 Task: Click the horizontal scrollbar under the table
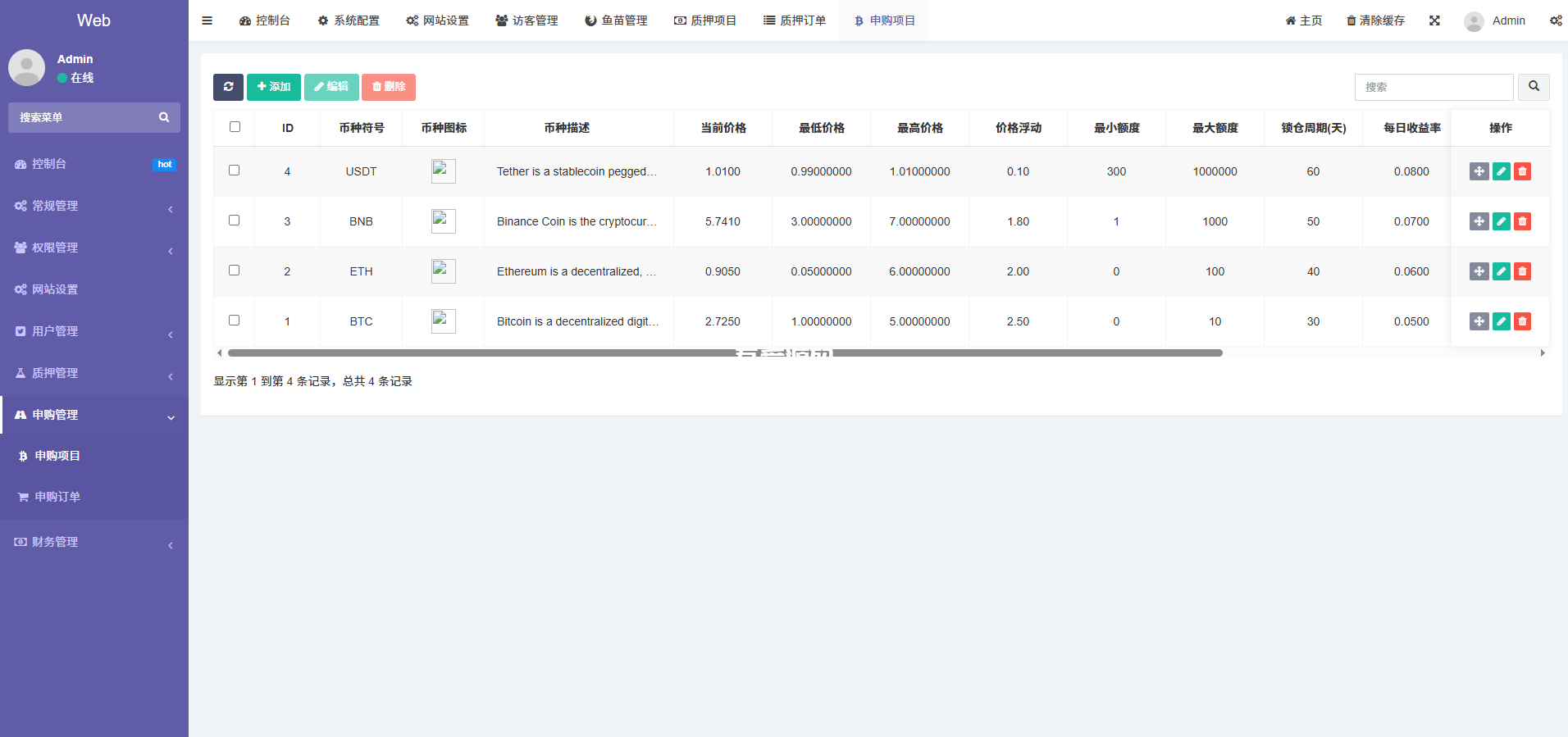pos(725,353)
